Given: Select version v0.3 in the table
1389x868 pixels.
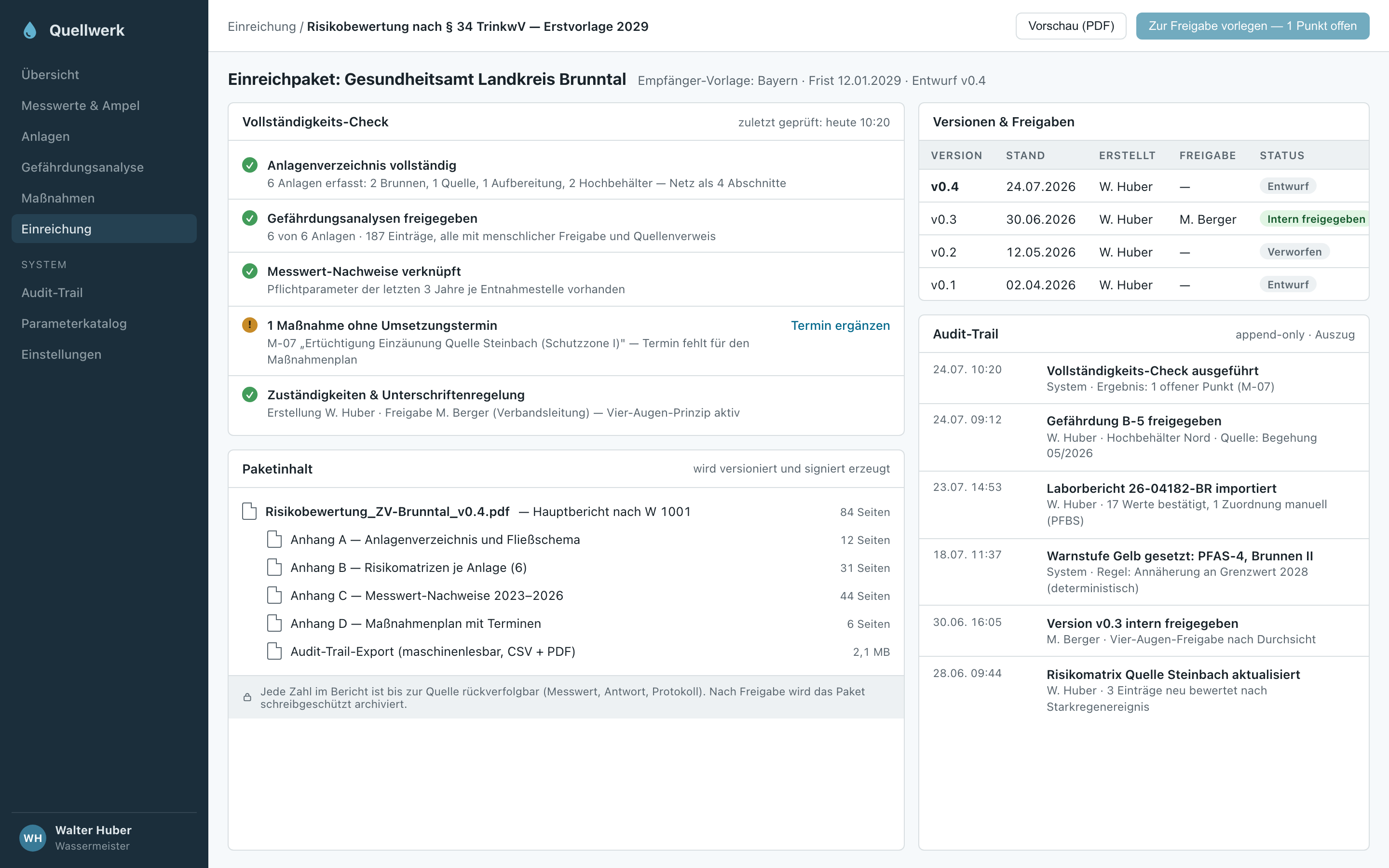Looking at the screenshot, I should pyautogui.click(x=1144, y=219).
